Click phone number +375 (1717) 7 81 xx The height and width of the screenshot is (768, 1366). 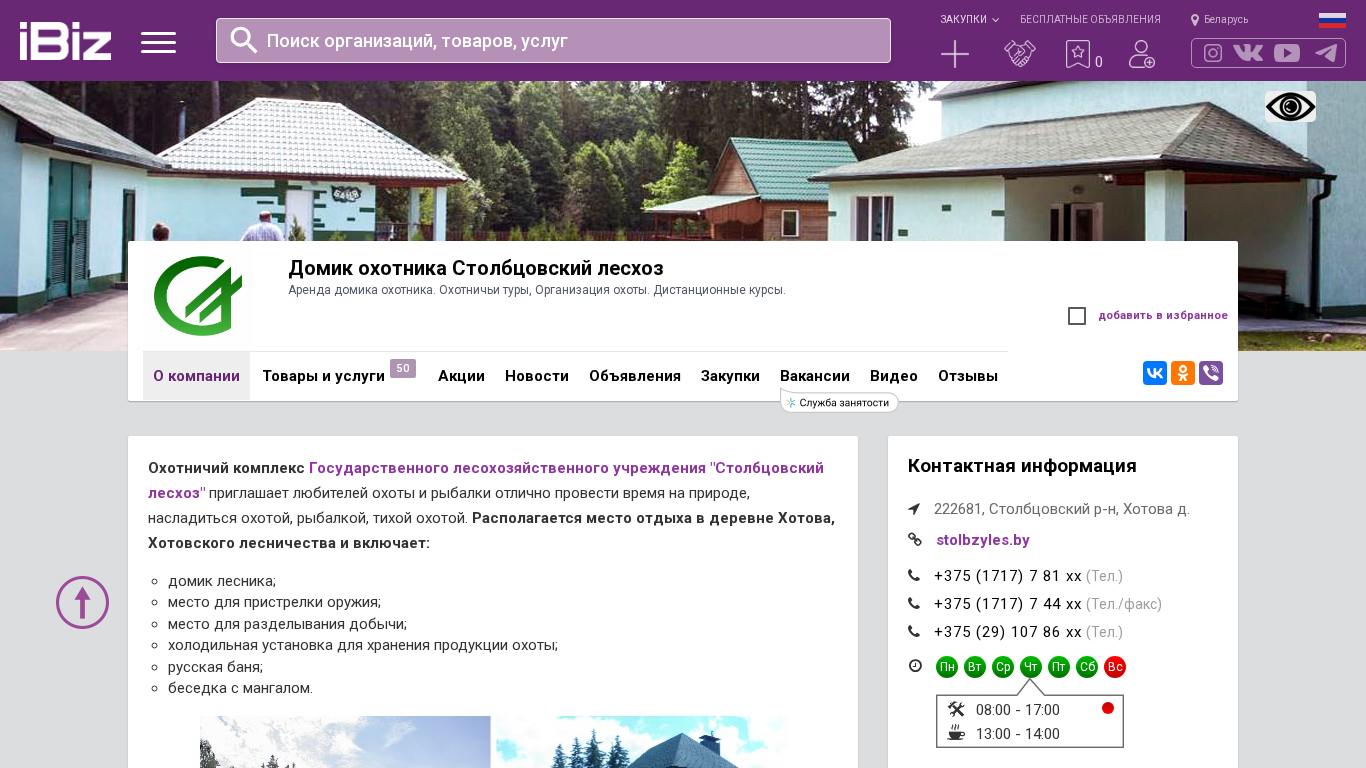click(1008, 576)
